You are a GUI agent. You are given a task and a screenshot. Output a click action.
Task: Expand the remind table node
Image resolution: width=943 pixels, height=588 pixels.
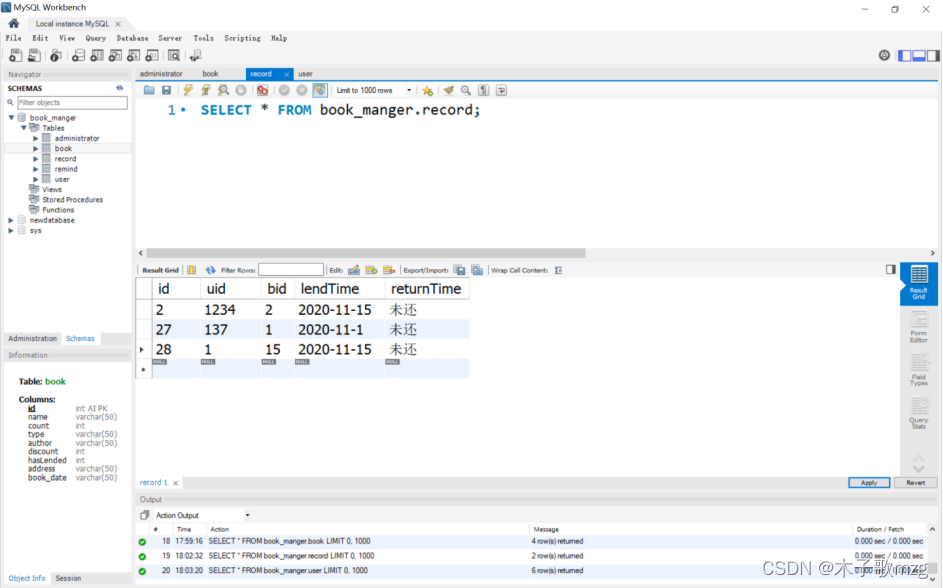pos(35,169)
